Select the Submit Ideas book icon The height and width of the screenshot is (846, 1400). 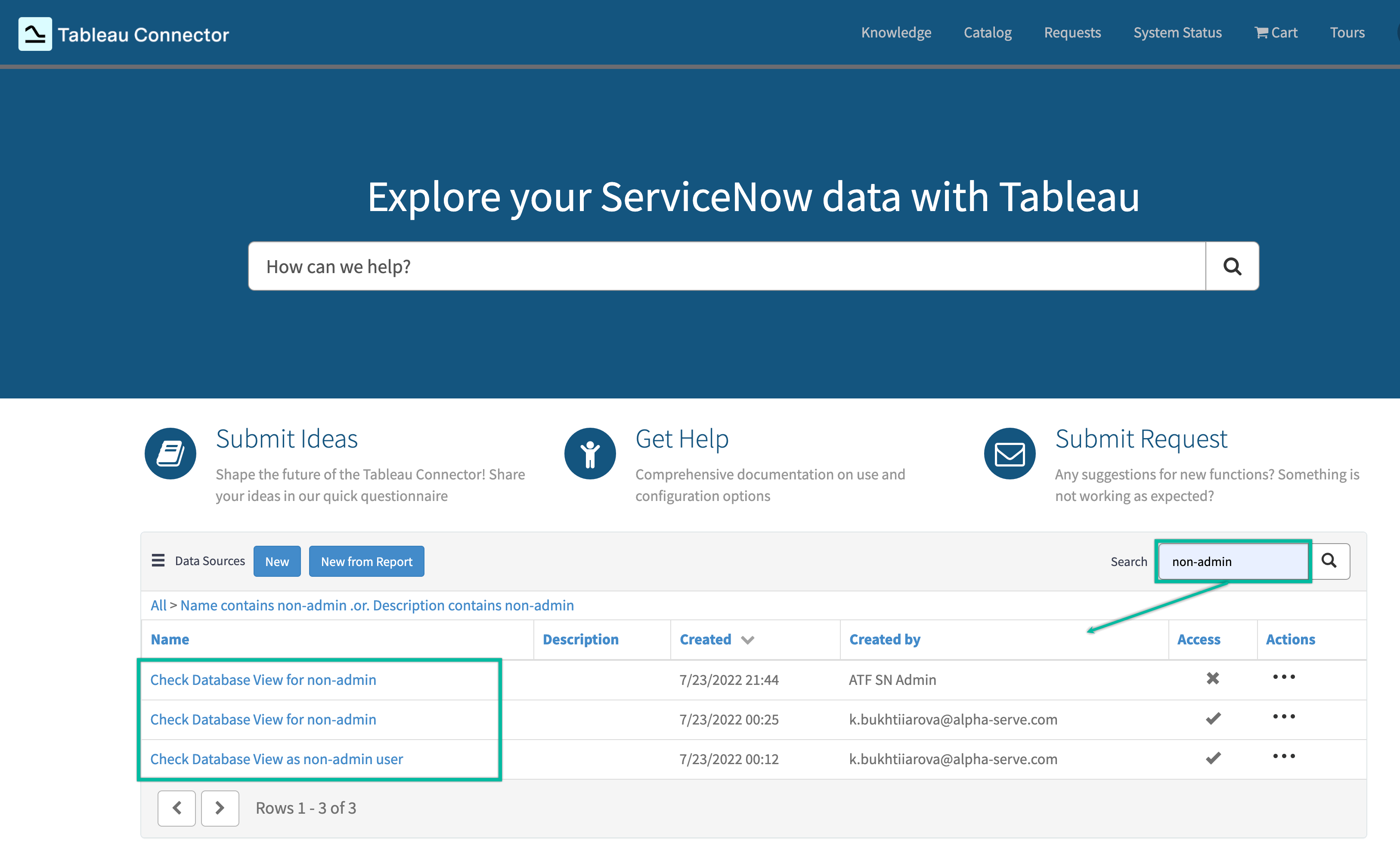(169, 453)
